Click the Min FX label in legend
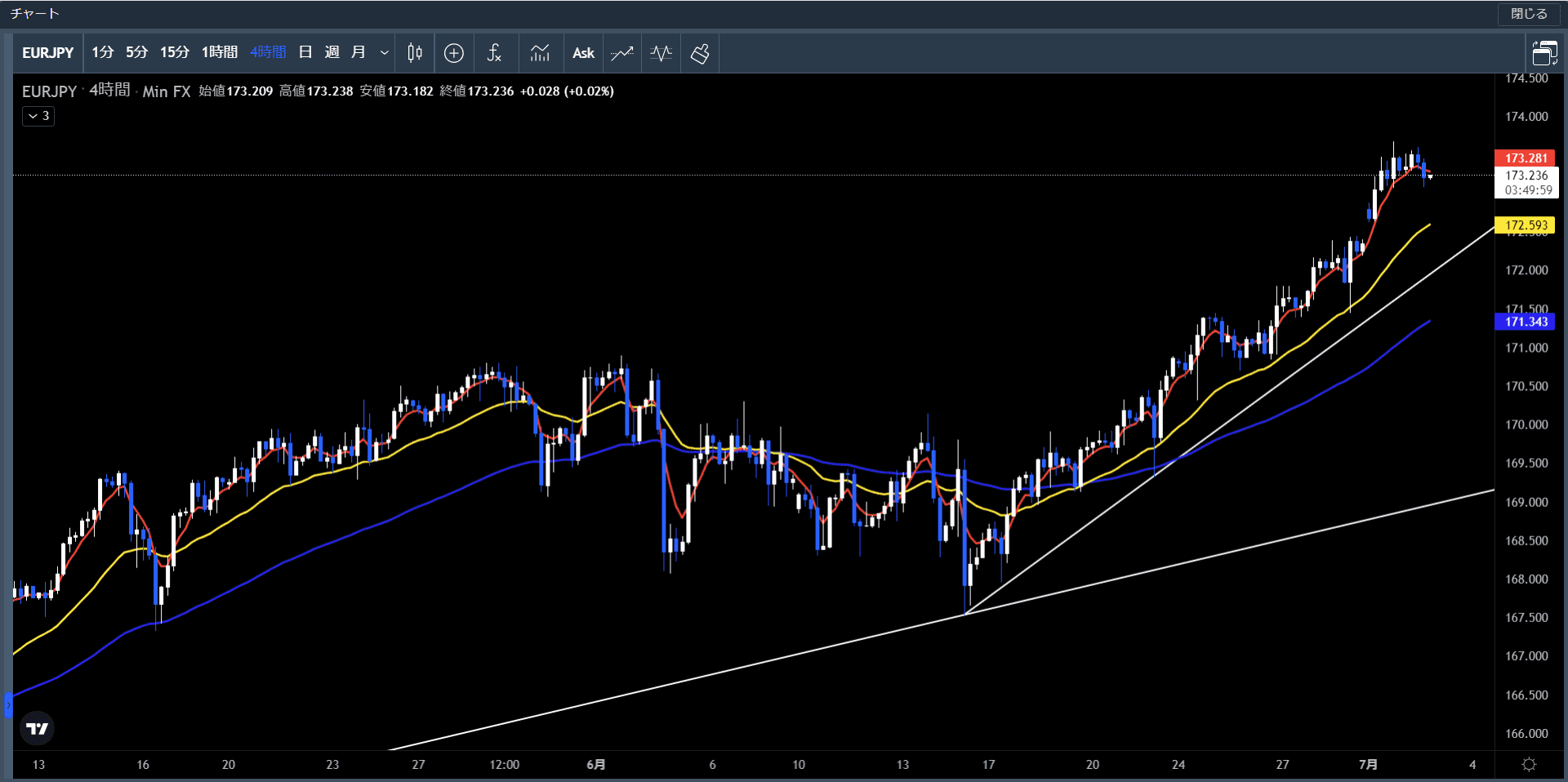The width and height of the screenshot is (1568, 782). pos(167,91)
